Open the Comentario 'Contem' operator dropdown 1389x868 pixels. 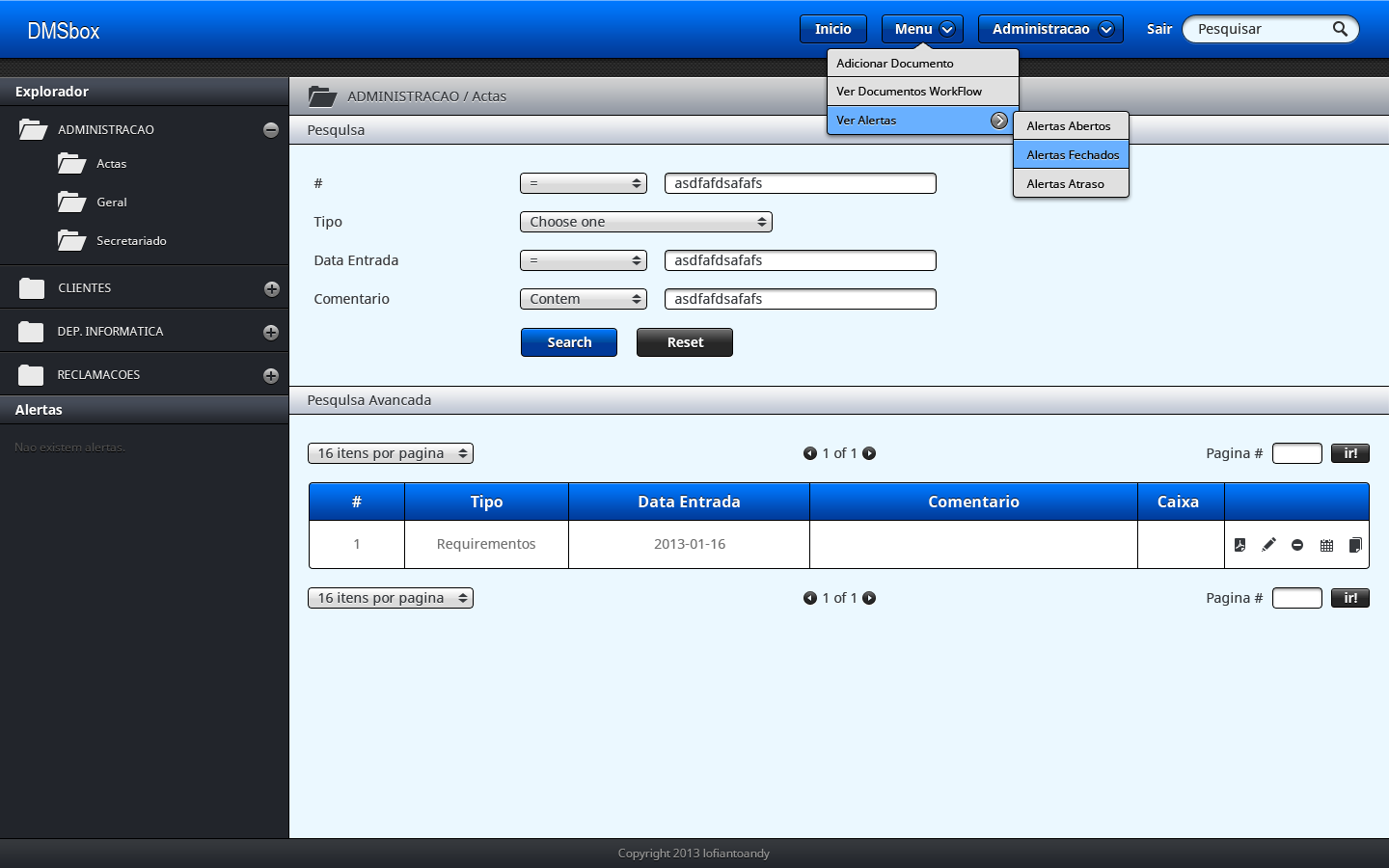[583, 299]
